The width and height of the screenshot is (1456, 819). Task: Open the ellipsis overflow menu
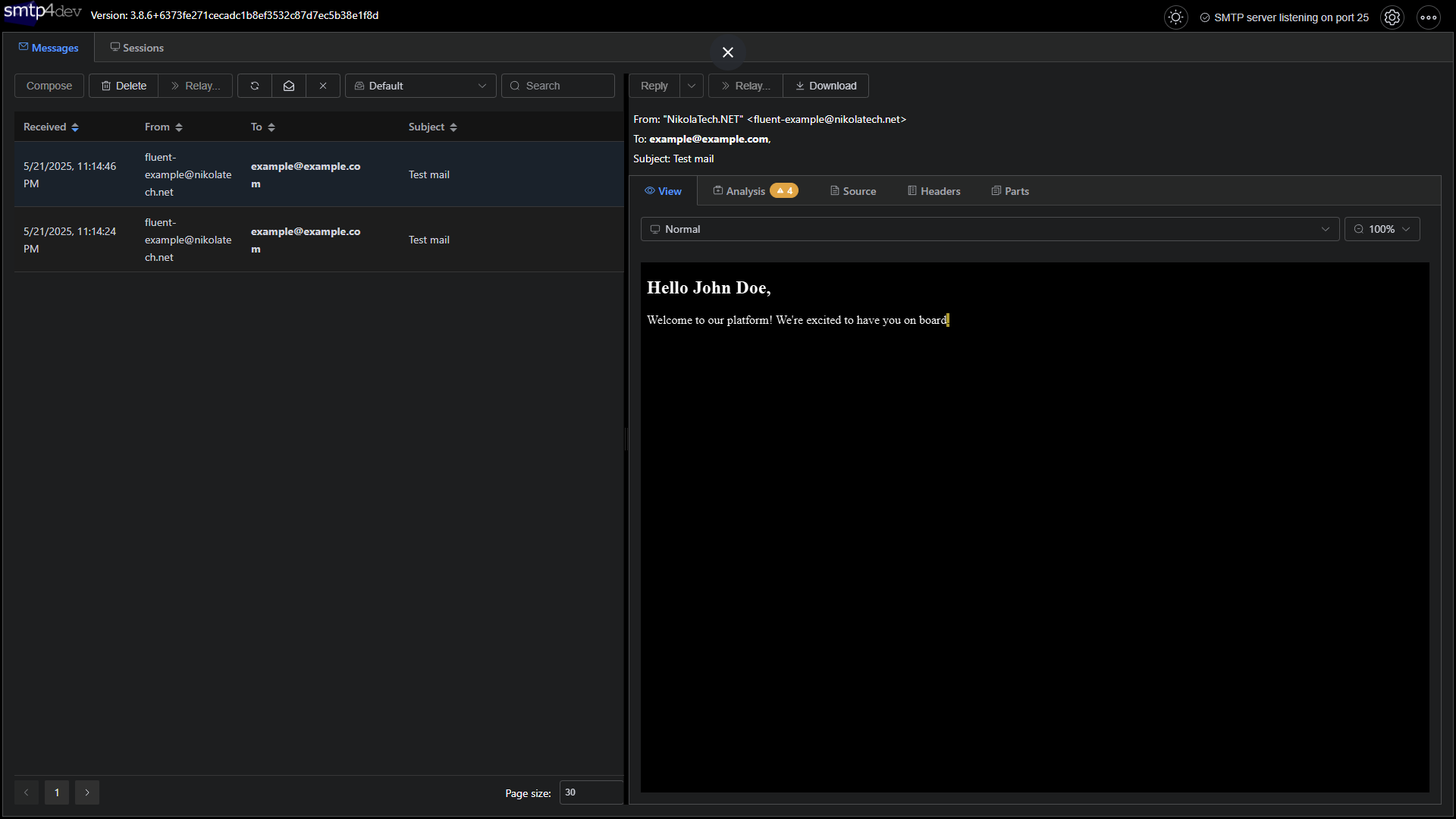(x=1429, y=17)
